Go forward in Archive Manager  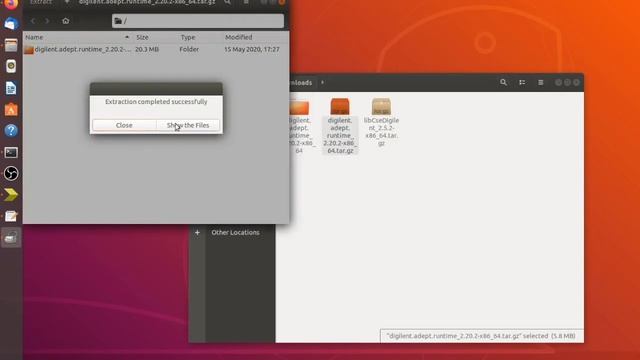47,21
